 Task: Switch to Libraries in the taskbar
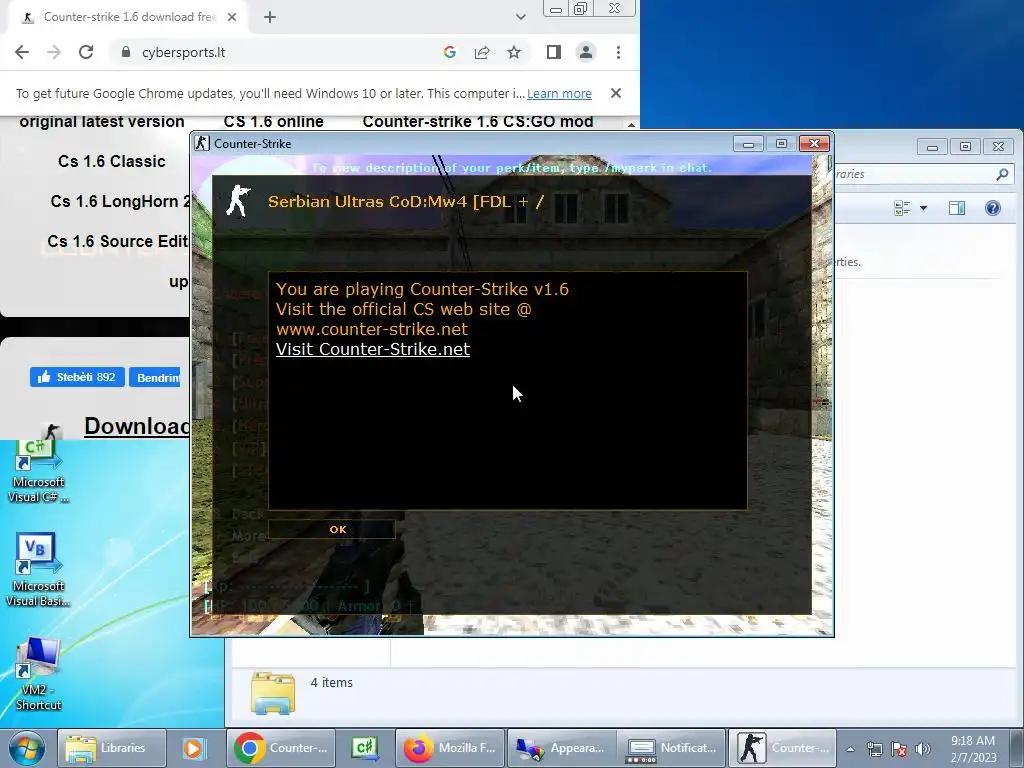click(112, 748)
